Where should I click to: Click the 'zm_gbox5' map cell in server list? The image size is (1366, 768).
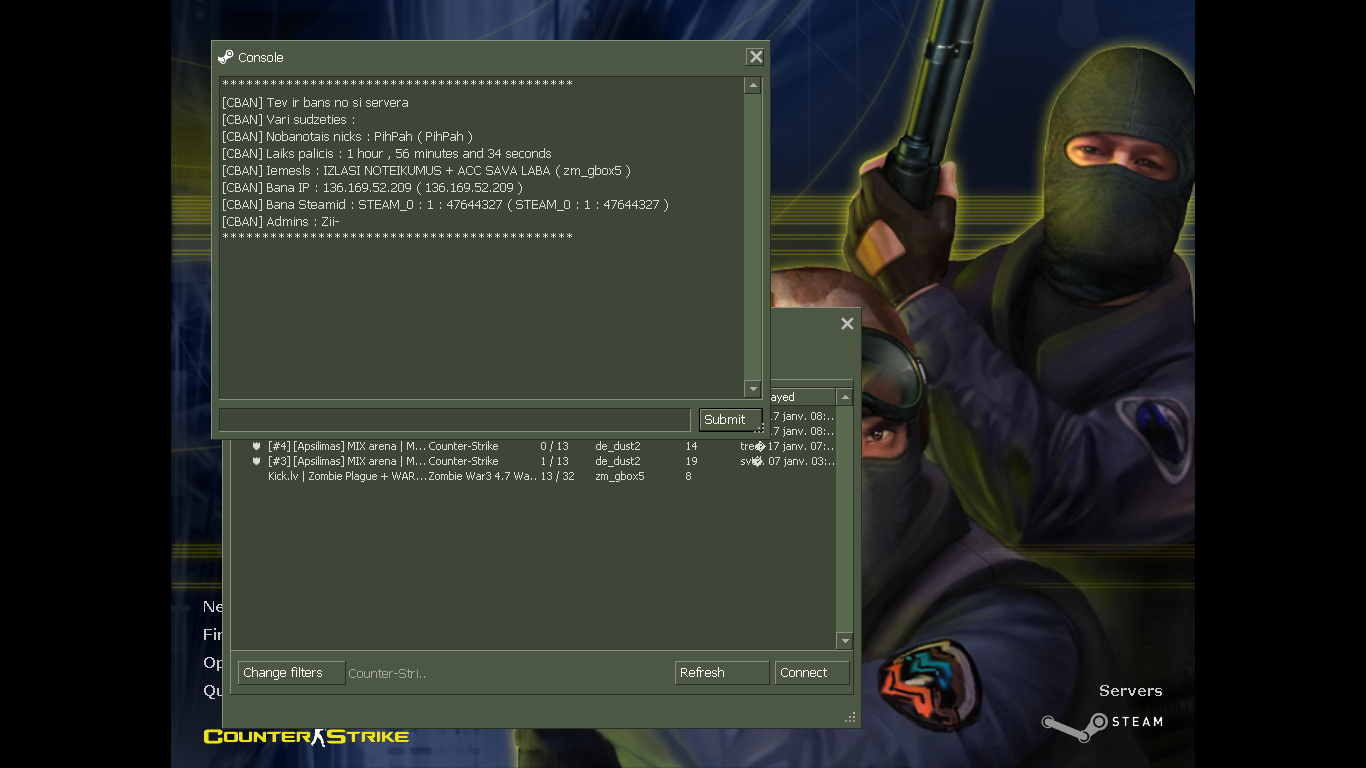click(620, 476)
